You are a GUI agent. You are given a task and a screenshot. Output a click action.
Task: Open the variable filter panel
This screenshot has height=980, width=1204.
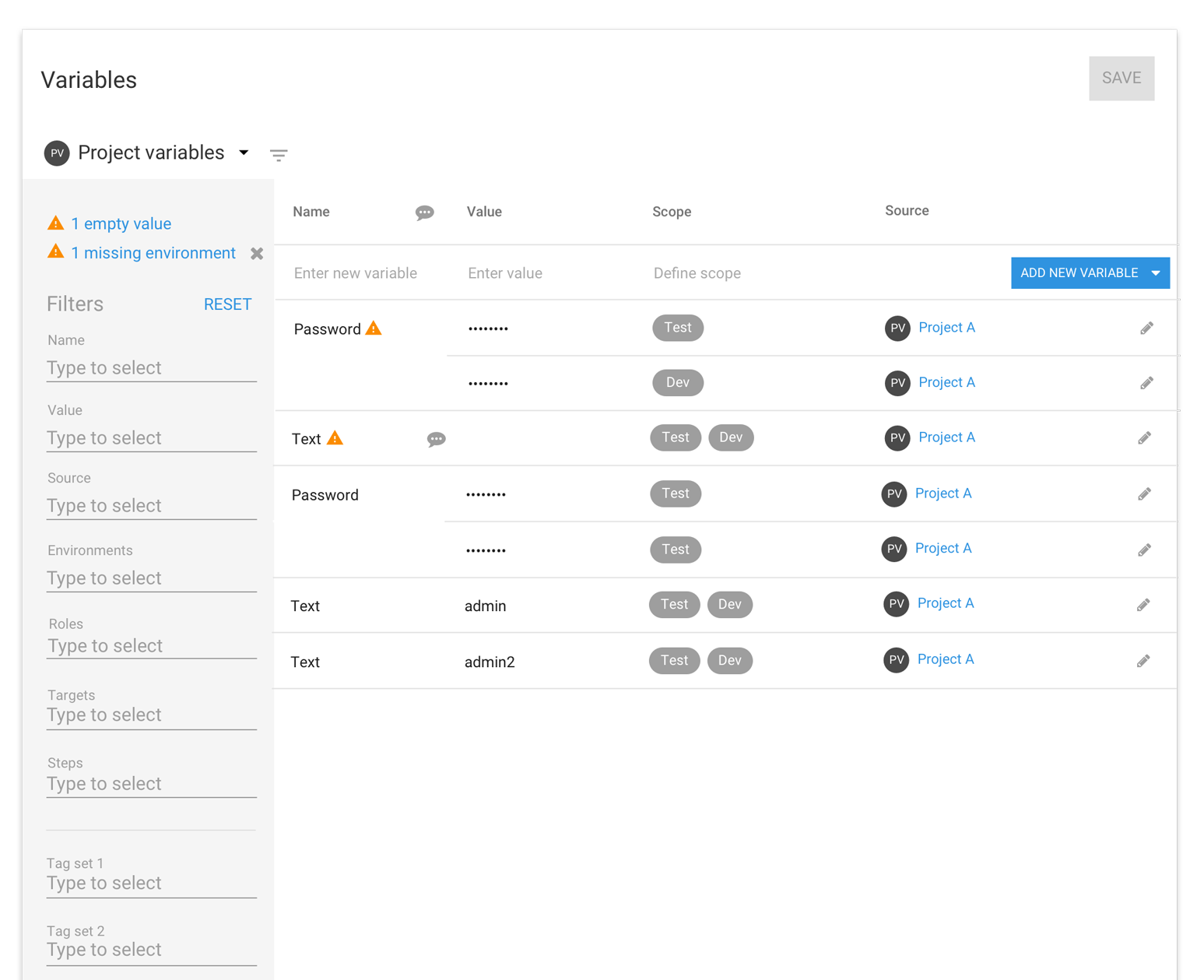pyautogui.click(x=279, y=155)
